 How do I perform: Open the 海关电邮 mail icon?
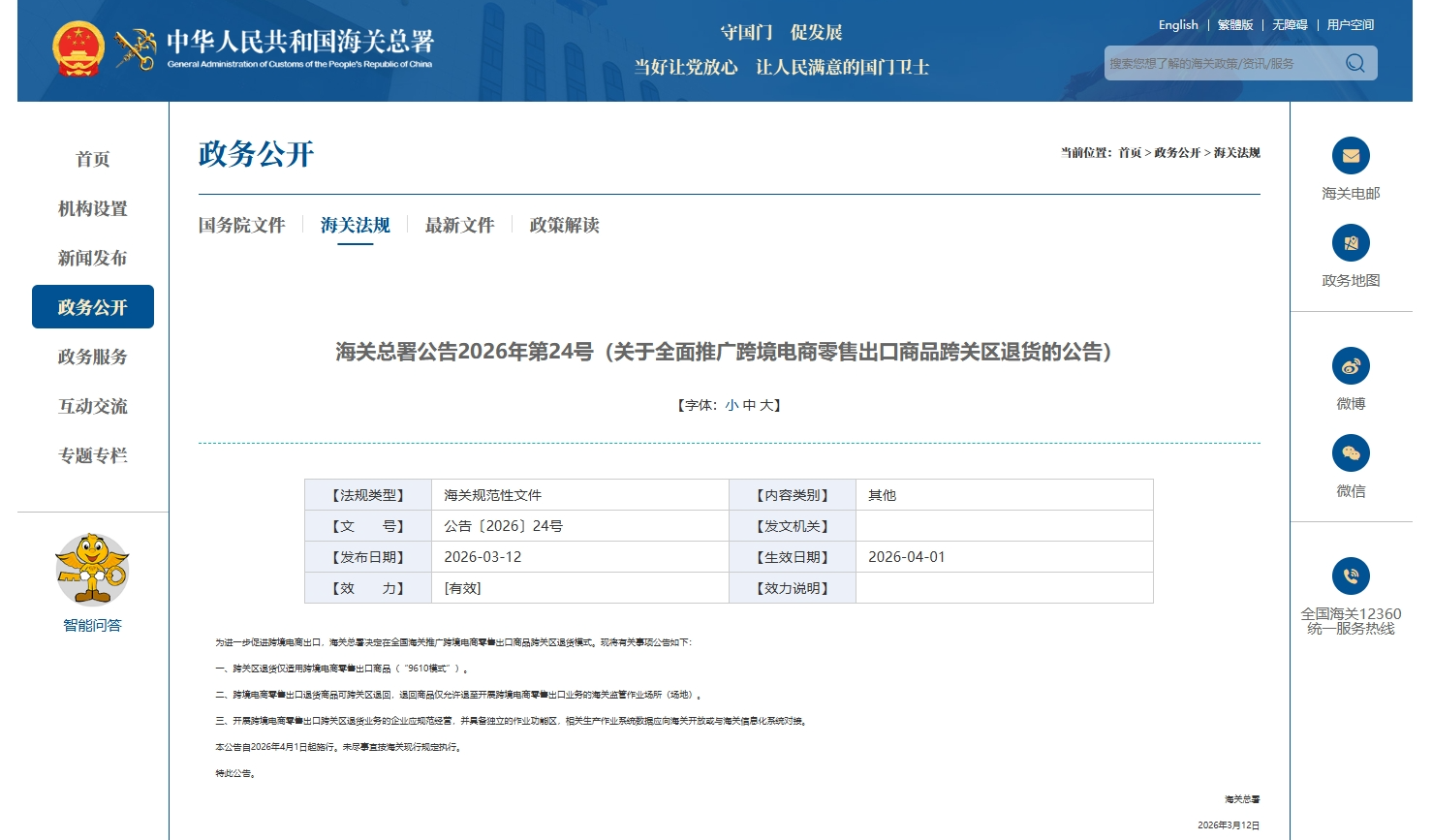[1351, 156]
